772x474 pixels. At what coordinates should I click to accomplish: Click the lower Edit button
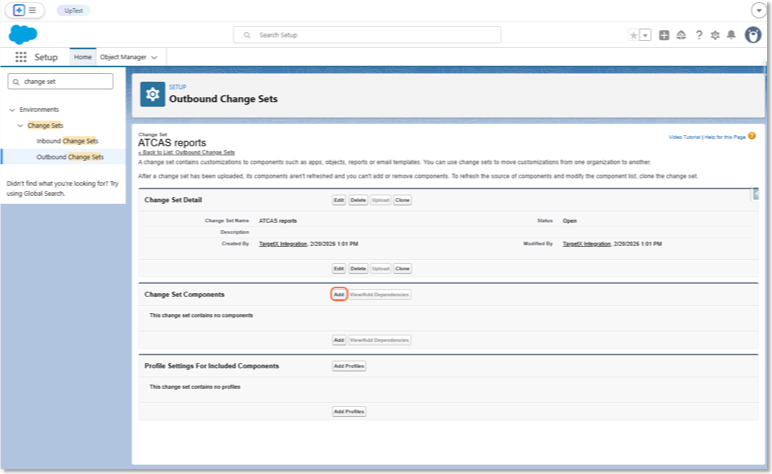pyautogui.click(x=339, y=269)
